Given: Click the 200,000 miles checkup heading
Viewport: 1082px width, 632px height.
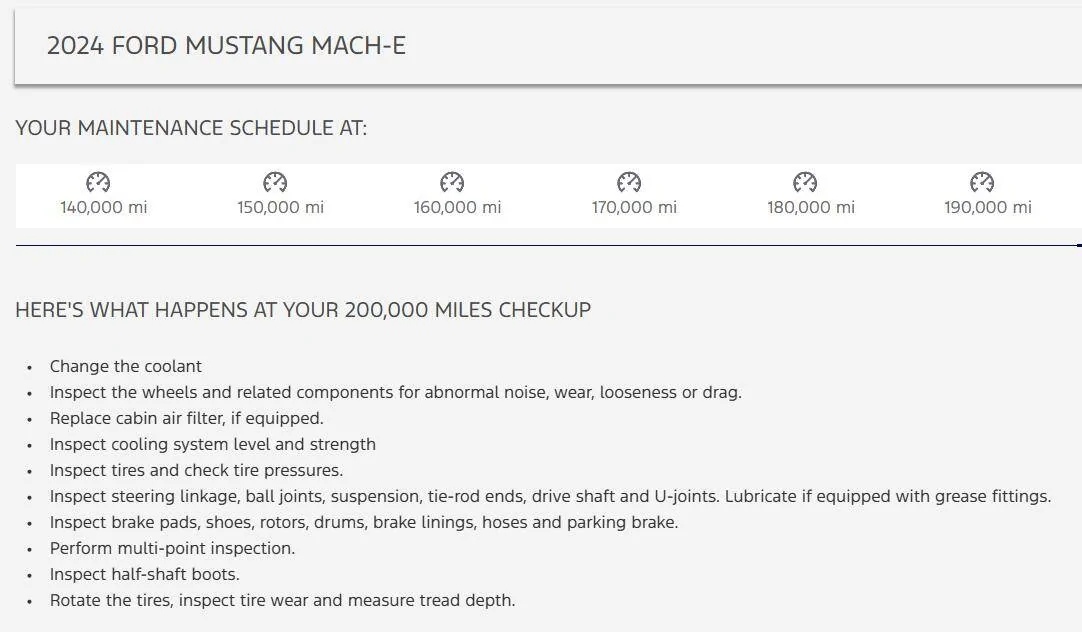Looking at the screenshot, I should (x=303, y=310).
